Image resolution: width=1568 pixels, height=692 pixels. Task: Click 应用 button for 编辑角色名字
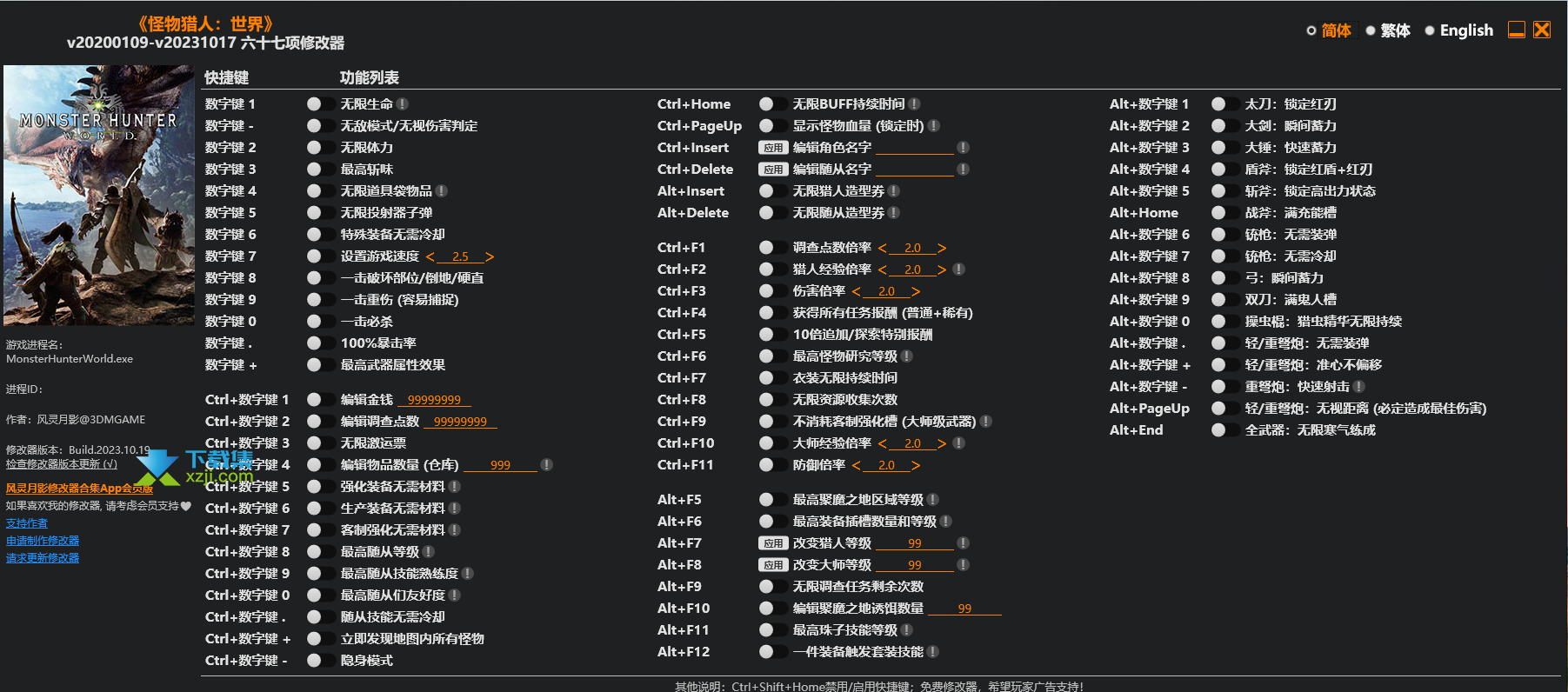[773, 148]
